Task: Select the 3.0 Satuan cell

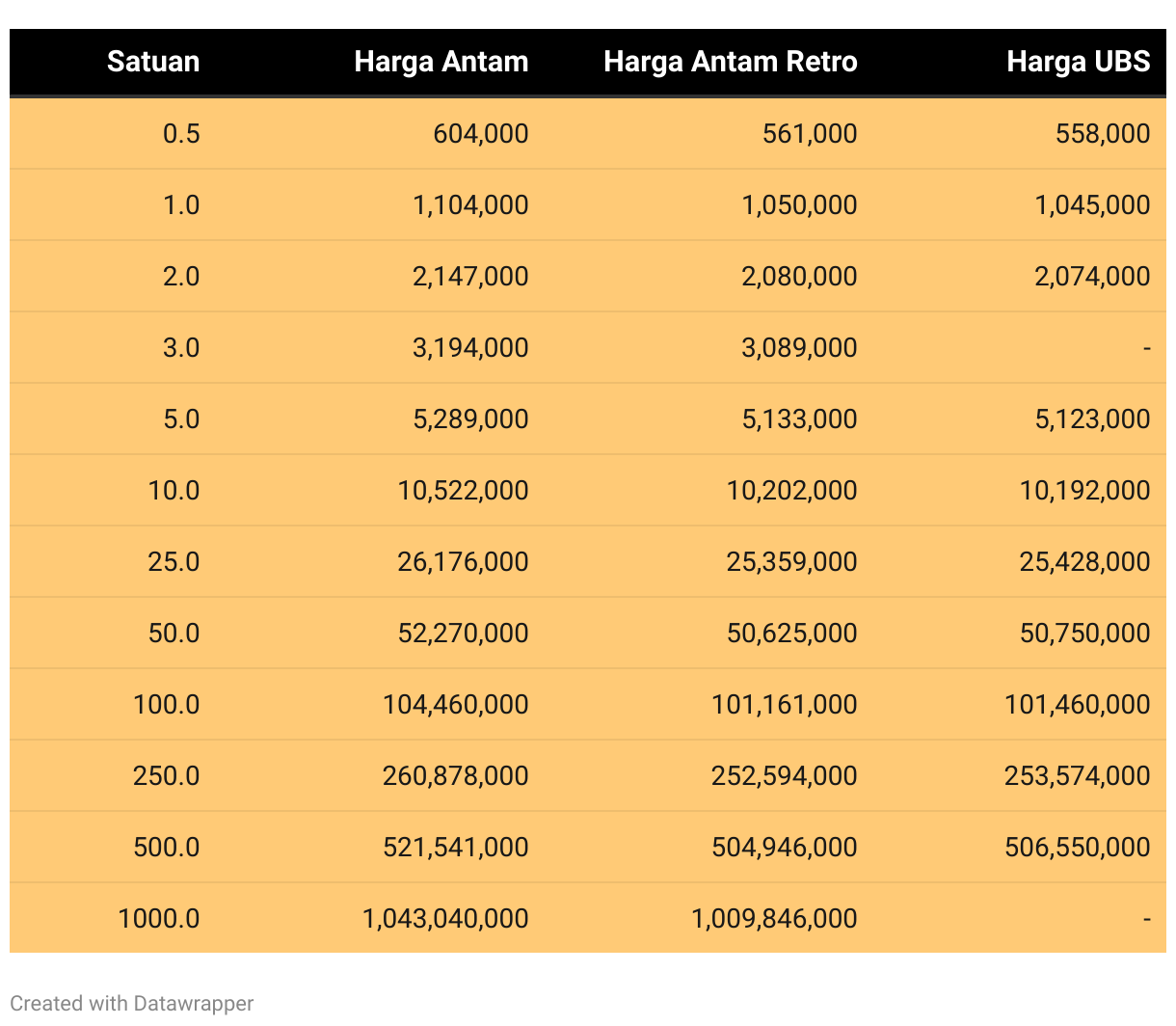Action: coord(181,347)
